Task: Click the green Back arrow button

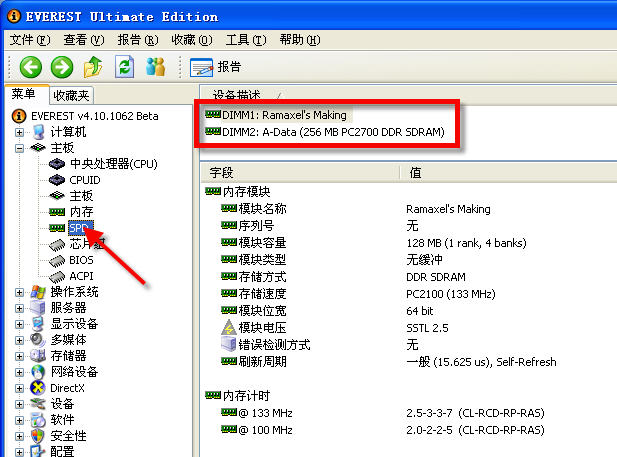Action: 31,67
